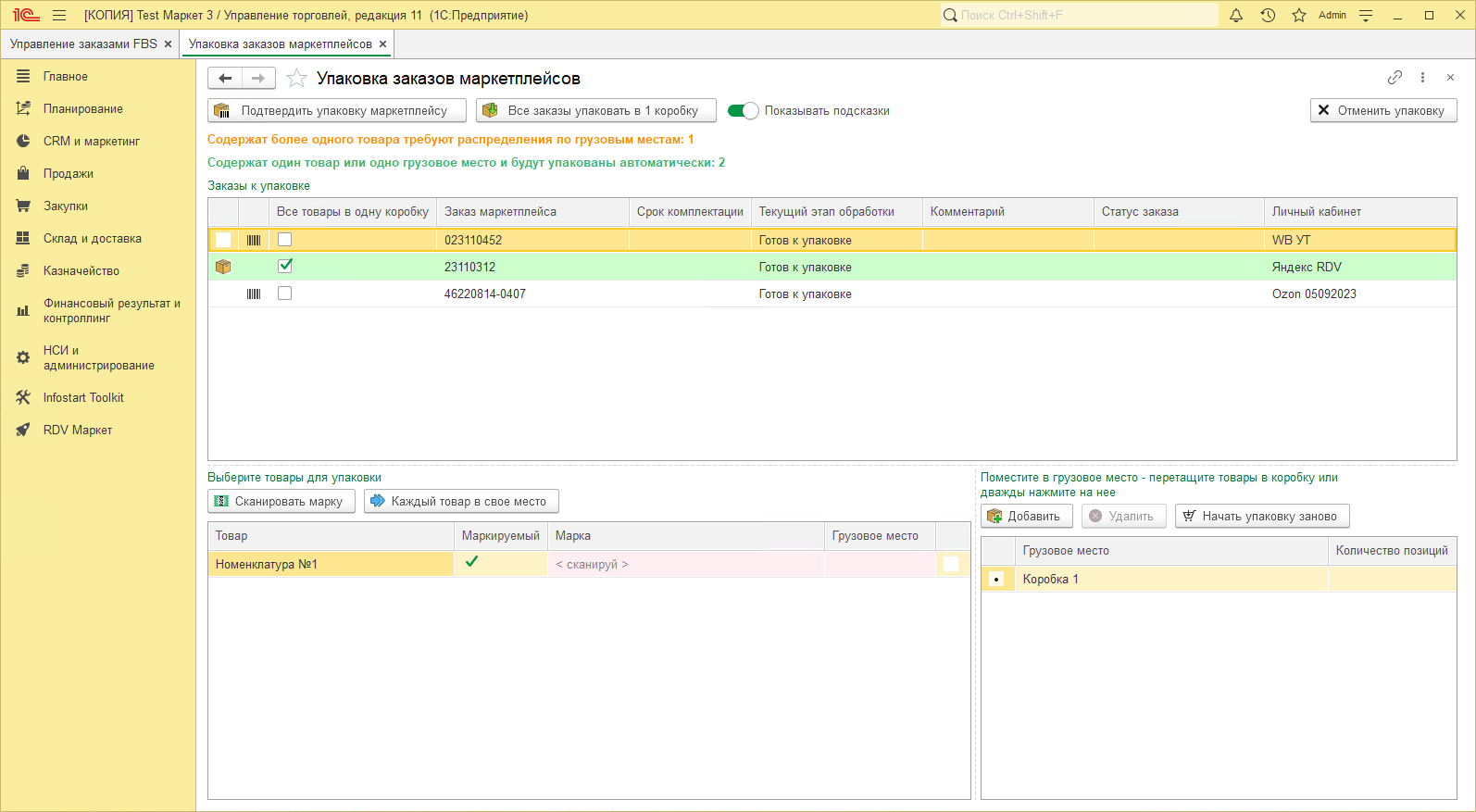Open the three-dot more actions menu
This screenshot has width=1476, height=812.
[x=1422, y=78]
